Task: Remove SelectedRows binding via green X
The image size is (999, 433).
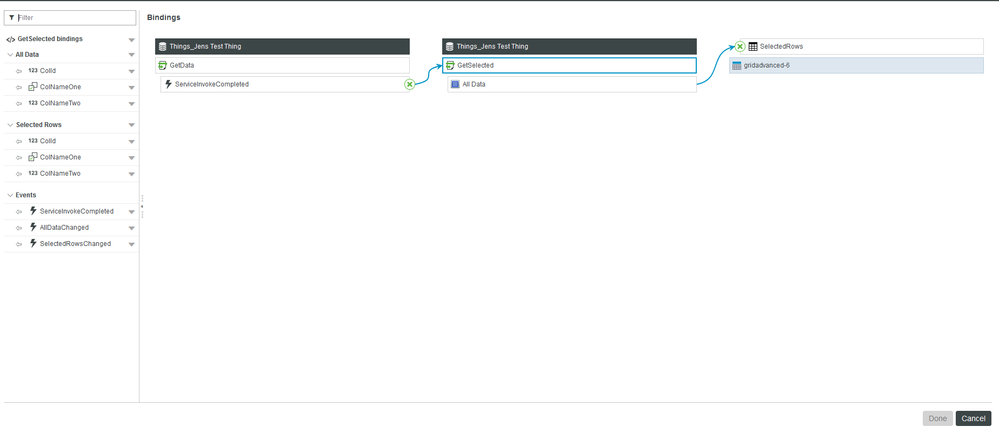Action: [740, 46]
